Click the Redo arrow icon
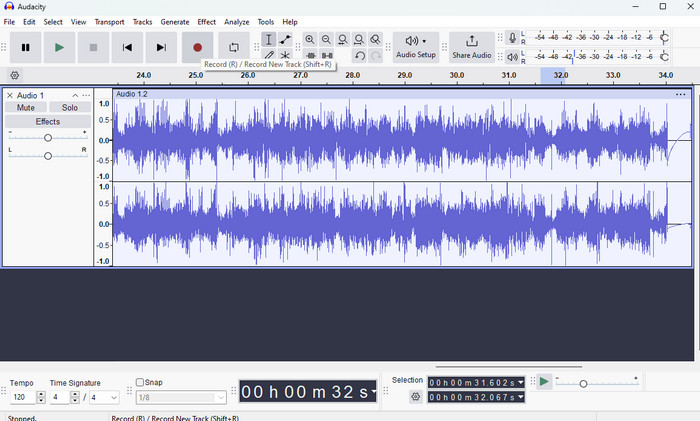Screen dimensions: 700x421 (x=376, y=56)
